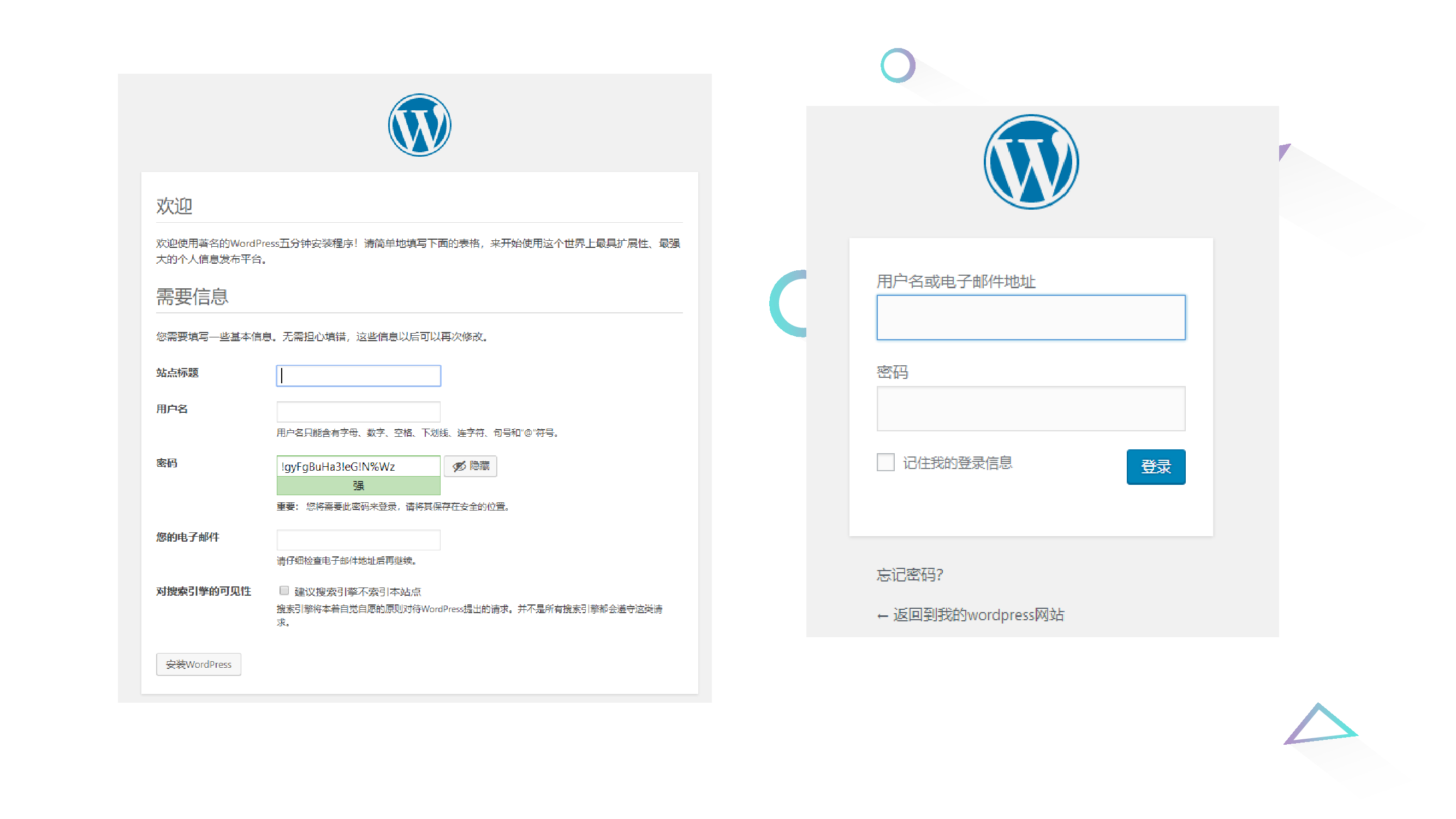The image size is (1456, 819).
Task: Check 建议搜索引擎不索引本站点 checkbox
Action: 284,591
